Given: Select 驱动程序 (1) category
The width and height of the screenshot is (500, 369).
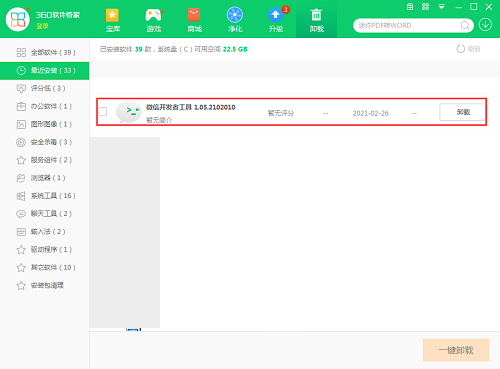Looking at the screenshot, I should point(44,249).
